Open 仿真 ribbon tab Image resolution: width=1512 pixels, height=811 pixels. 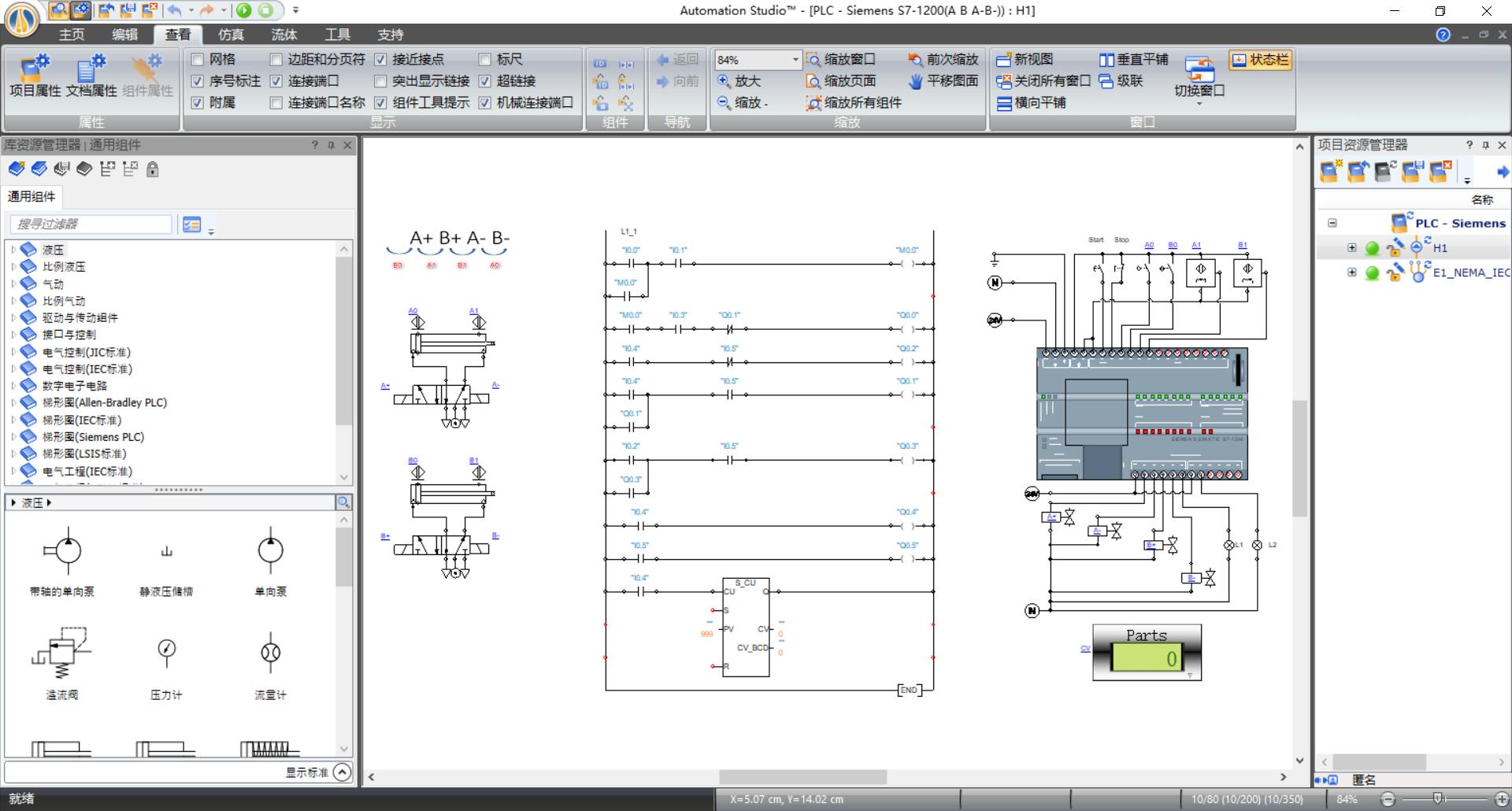[x=231, y=35]
